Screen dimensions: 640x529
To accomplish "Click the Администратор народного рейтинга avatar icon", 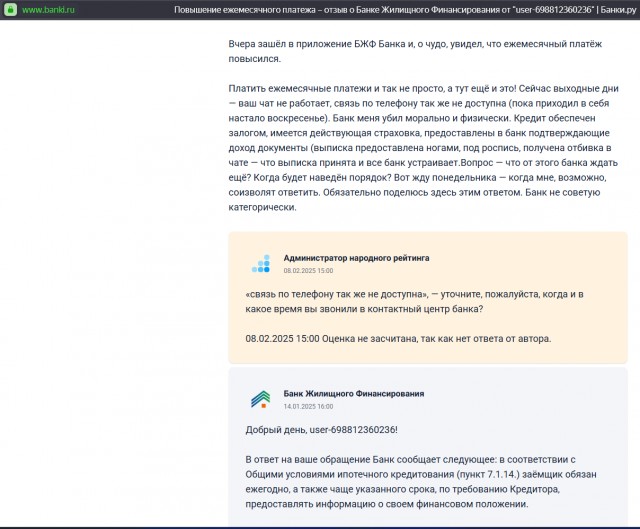I will pyautogui.click(x=261, y=263).
